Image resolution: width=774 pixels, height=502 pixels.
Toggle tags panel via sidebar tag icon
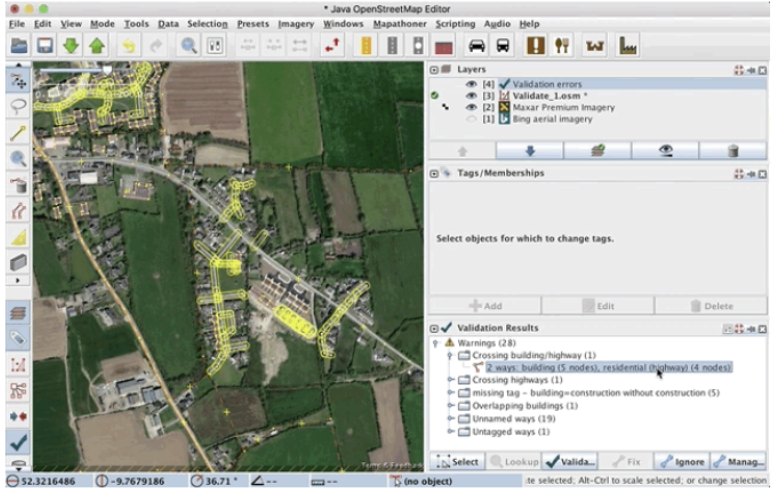point(18,339)
